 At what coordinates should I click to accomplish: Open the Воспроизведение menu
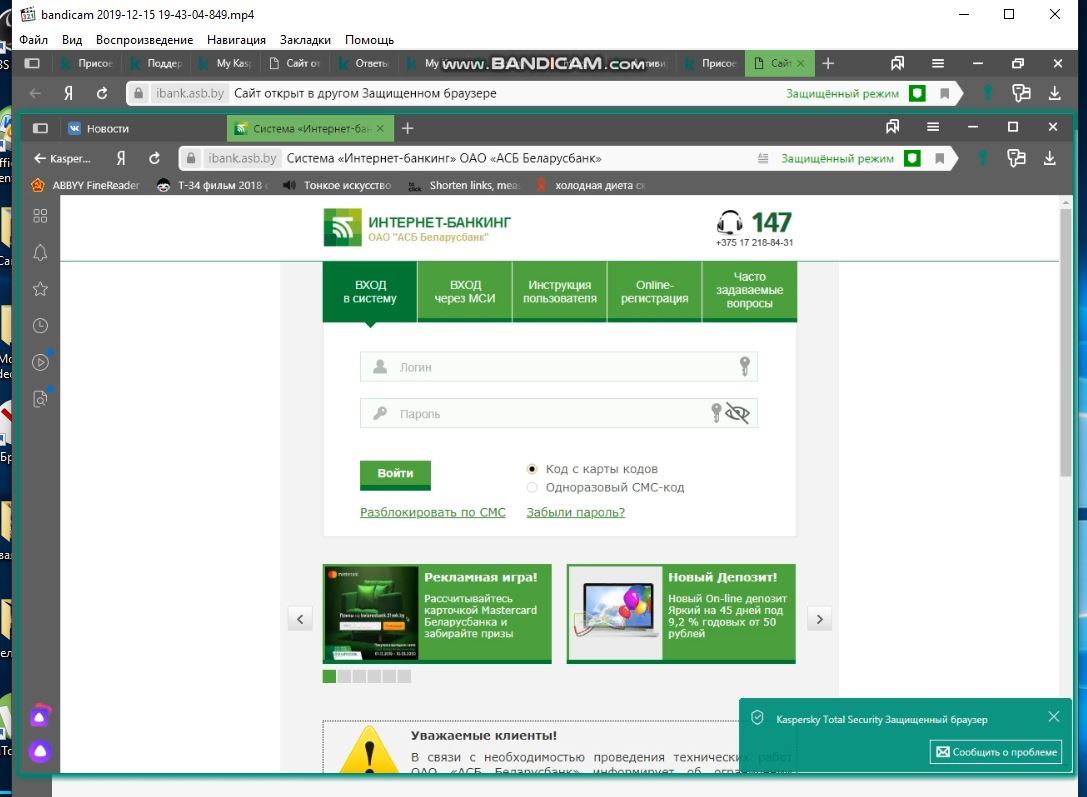click(x=144, y=40)
